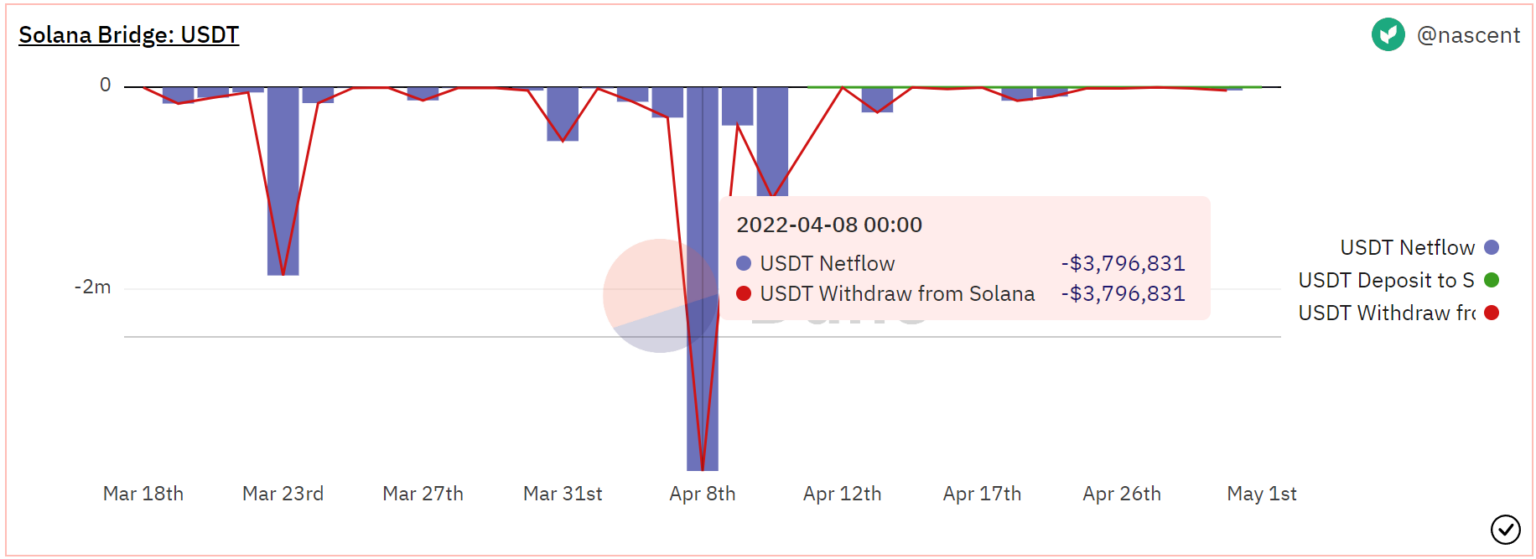Image resolution: width=1536 pixels, height=559 pixels.
Task: Click the Mar 18th x-axis label
Action: [x=143, y=494]
